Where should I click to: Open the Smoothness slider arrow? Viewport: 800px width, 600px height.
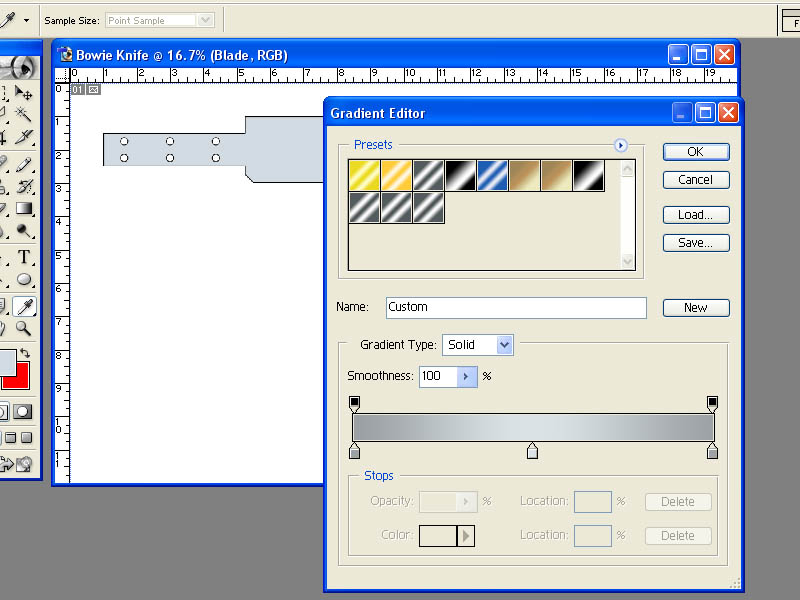pyautogui.click(x=466, y=377)
